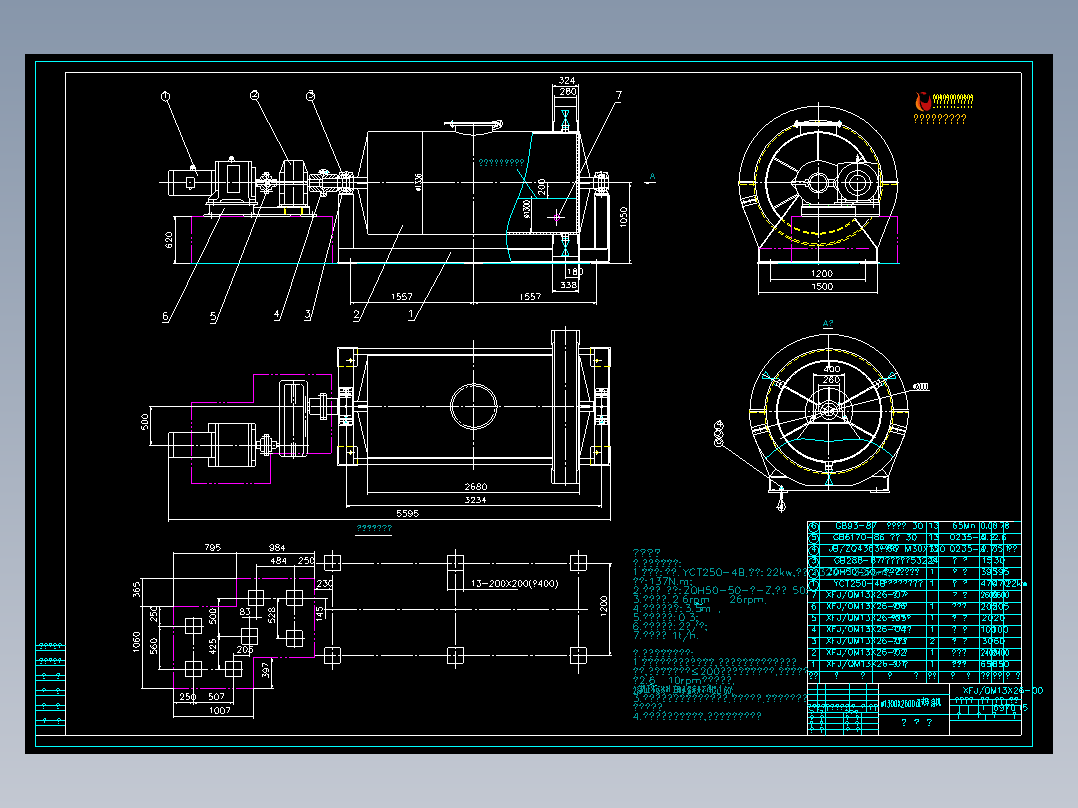Click the XFJ/OM13X26-04 parts list row

(x=914, y=629)
